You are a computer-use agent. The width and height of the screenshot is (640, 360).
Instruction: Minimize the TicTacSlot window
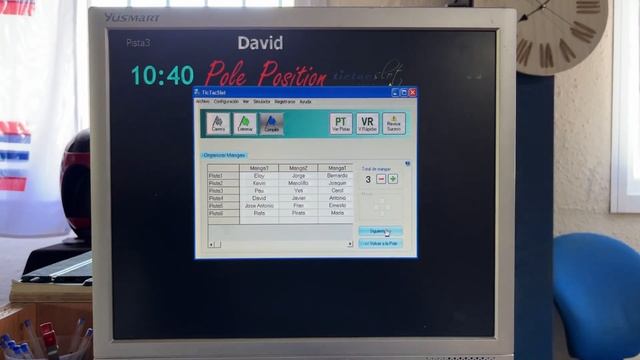(x=395, y=93)
